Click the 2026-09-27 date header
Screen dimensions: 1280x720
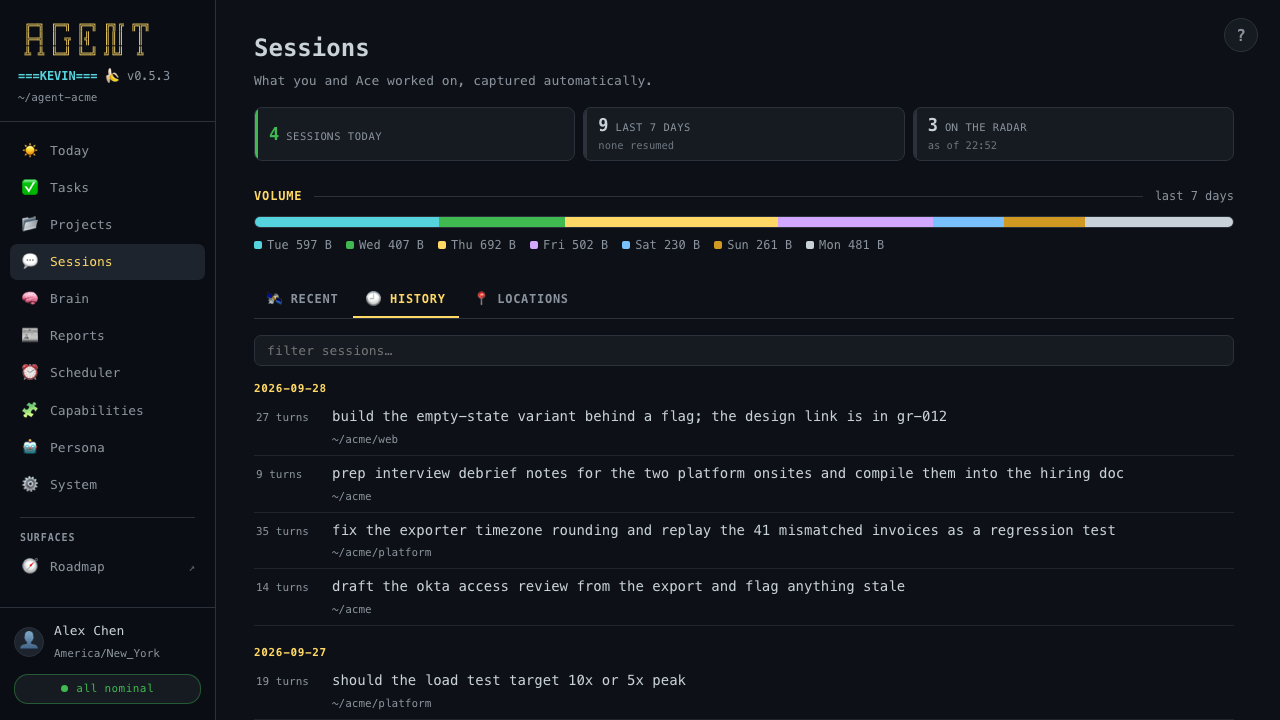(x=290, y=653)
